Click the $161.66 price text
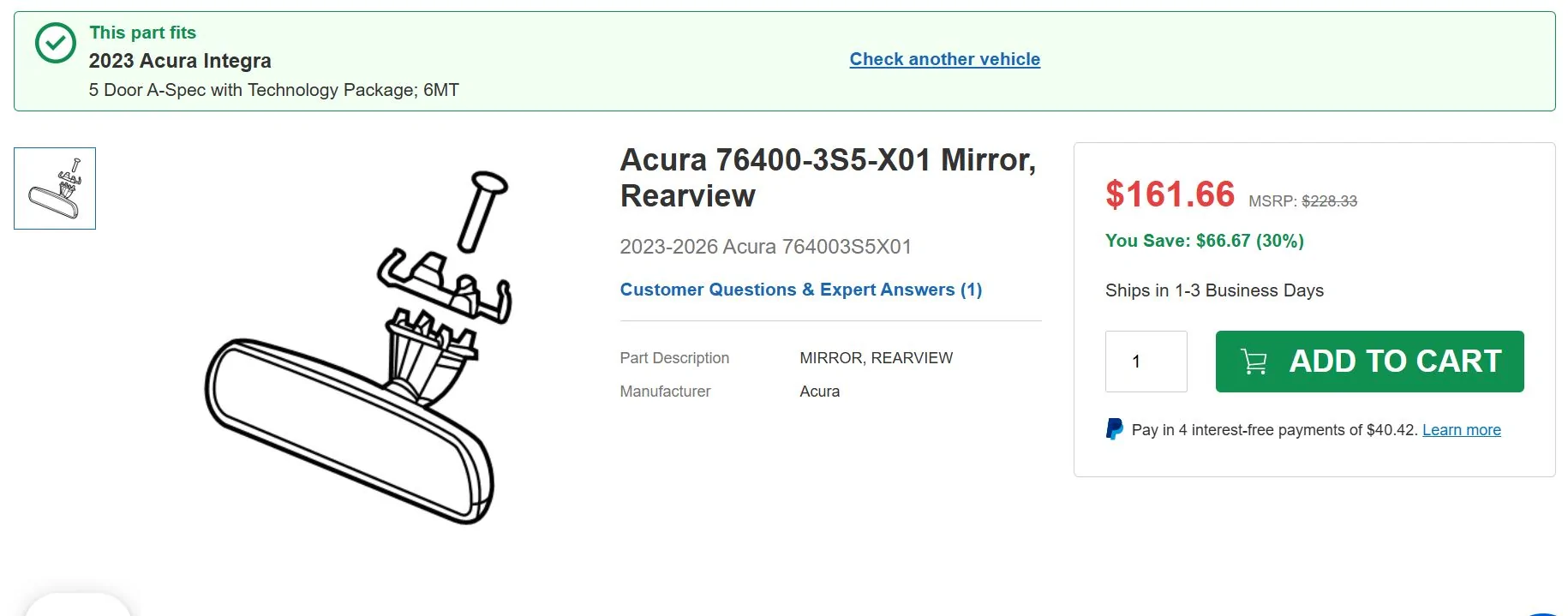 tap(1170, 195)
